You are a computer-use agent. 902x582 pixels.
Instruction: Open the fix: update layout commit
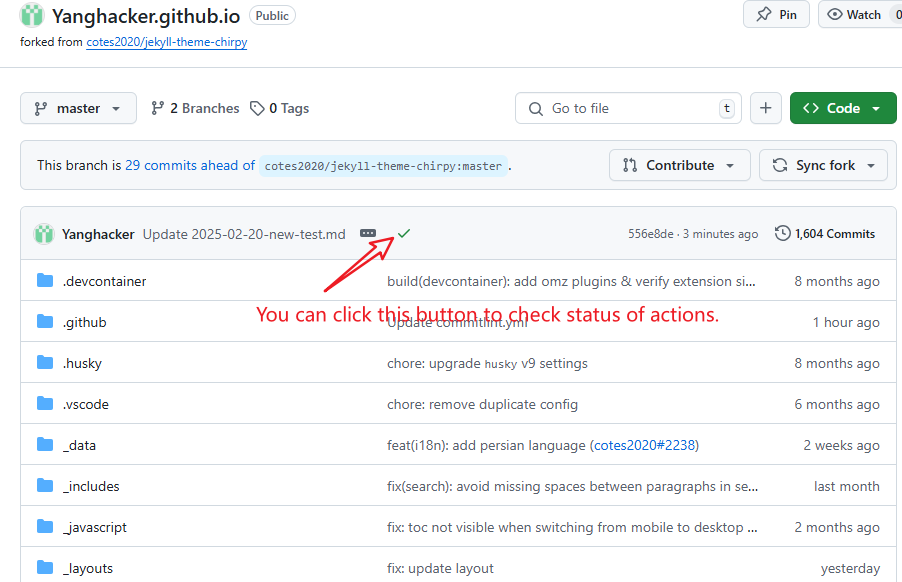(440, 568)
